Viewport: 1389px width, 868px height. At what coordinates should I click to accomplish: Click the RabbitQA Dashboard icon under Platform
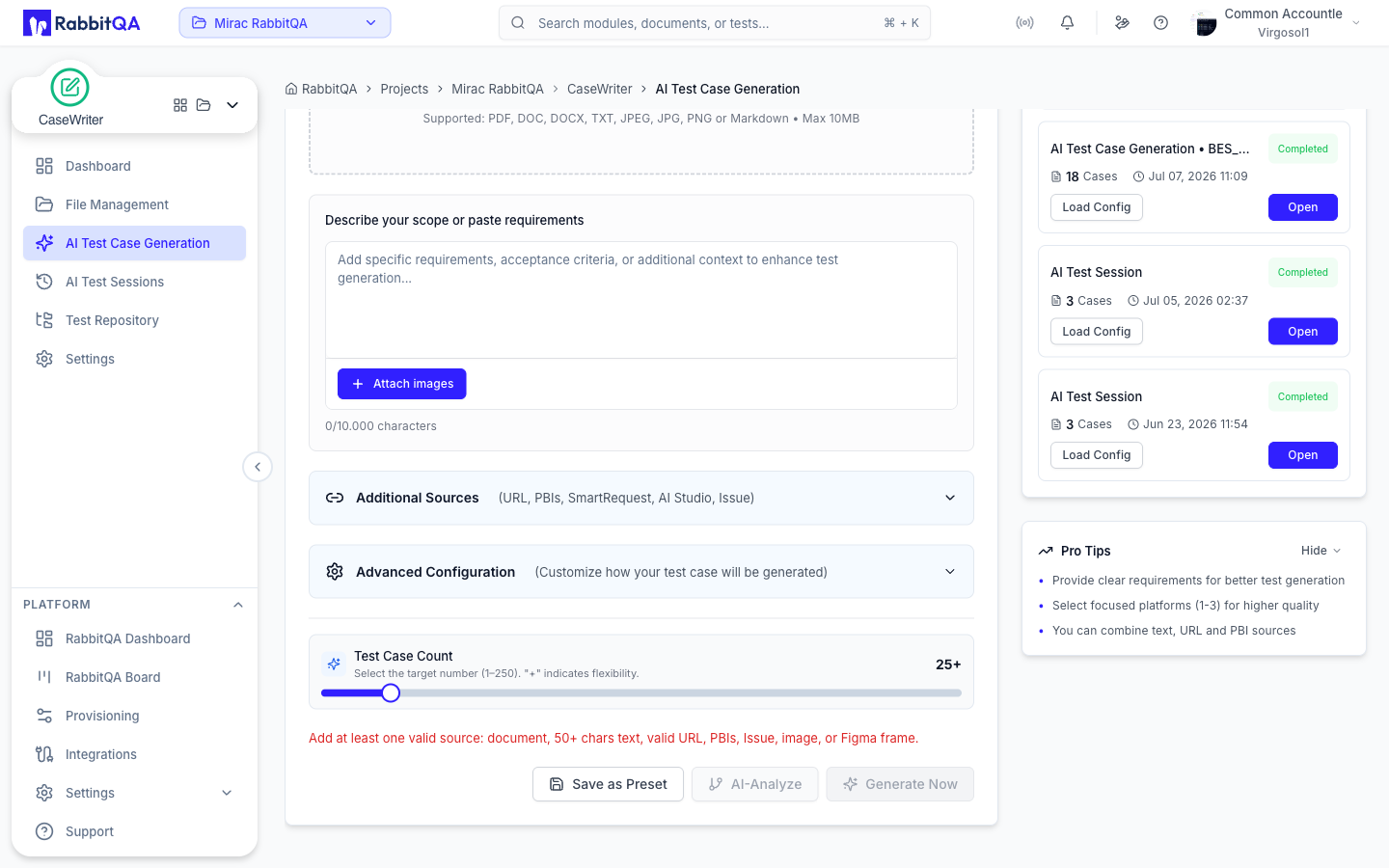point(44,638)
